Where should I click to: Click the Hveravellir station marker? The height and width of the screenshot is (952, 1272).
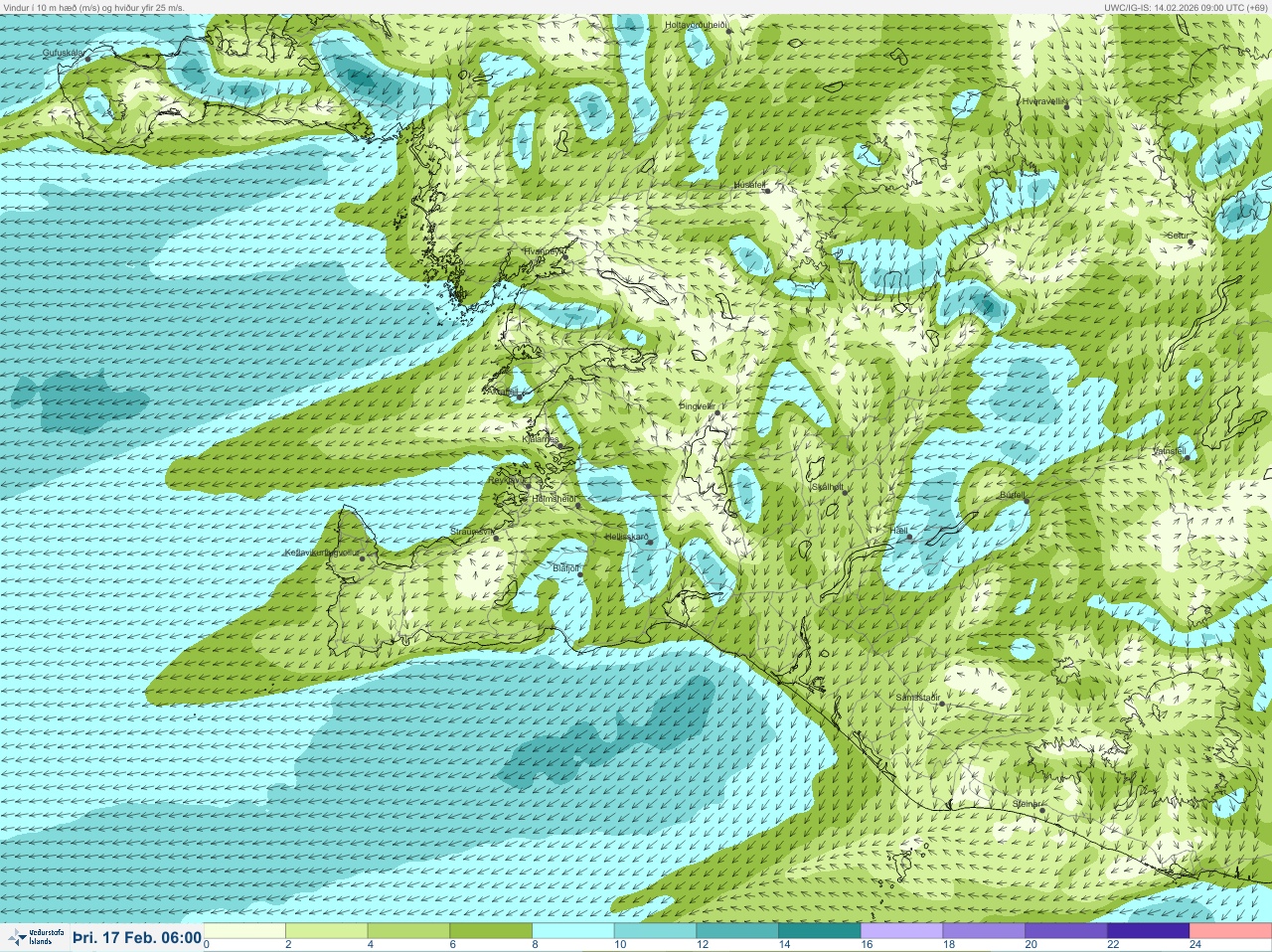pos(1066,106)
